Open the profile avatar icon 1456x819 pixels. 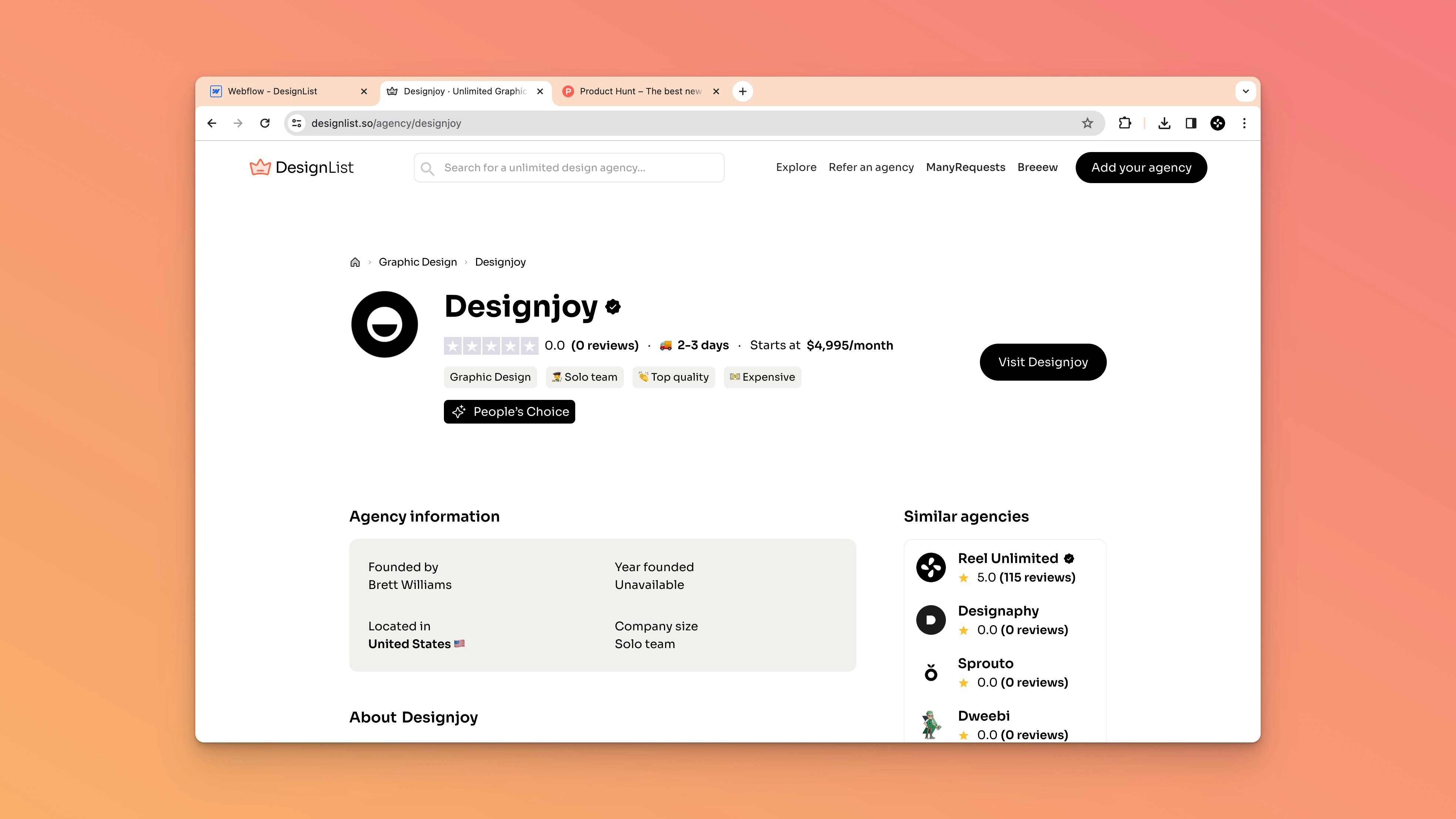(x=1217, y=123)
